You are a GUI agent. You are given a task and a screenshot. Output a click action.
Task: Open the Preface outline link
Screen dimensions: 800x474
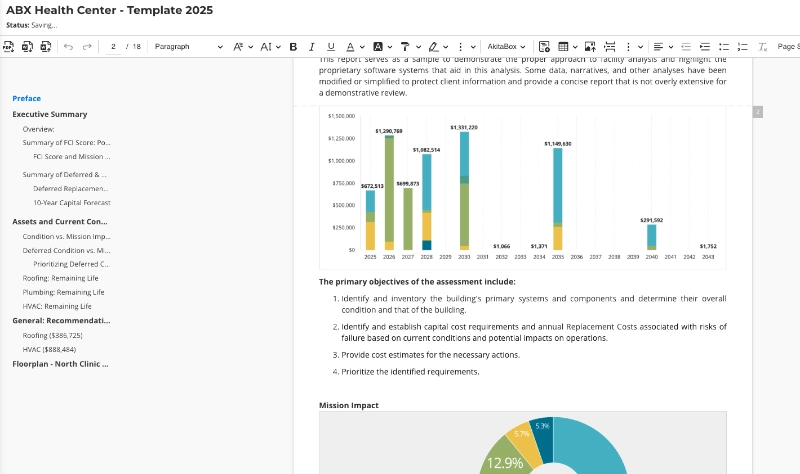(27, 98)
